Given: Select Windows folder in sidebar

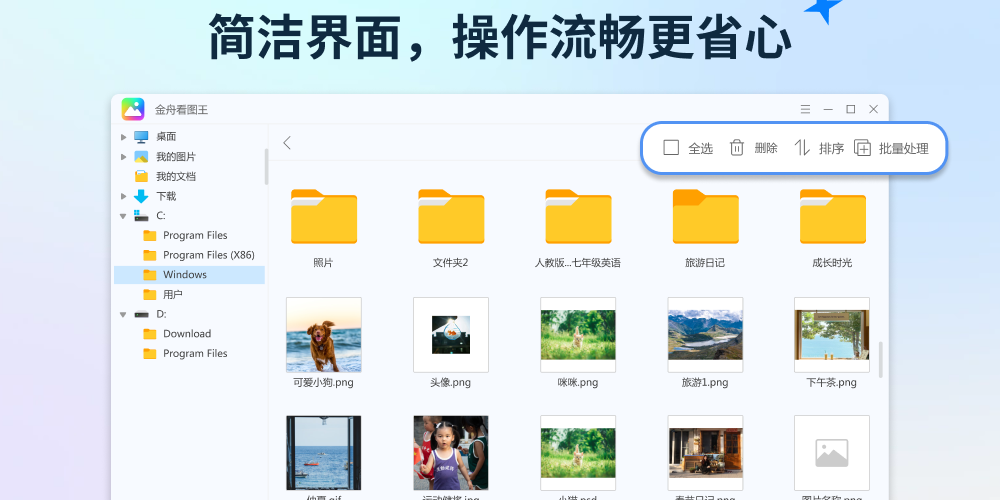Looking at the screenshot, I should [x=185, y=275].
